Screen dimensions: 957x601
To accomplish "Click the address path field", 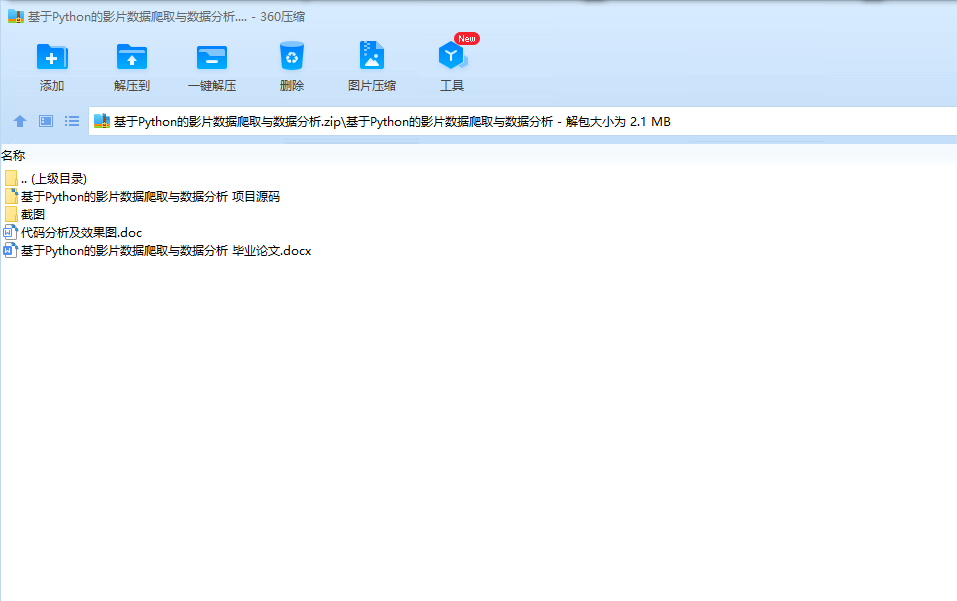I will (x=522, y=121).
